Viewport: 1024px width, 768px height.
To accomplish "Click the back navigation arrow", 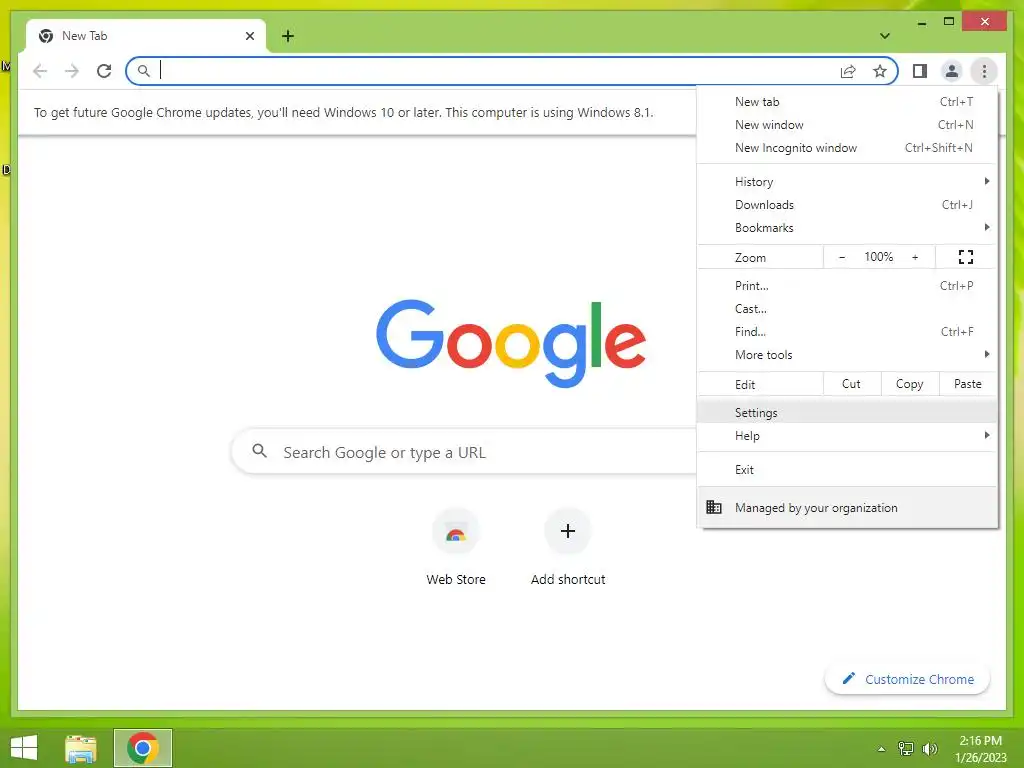I will 40,71.
